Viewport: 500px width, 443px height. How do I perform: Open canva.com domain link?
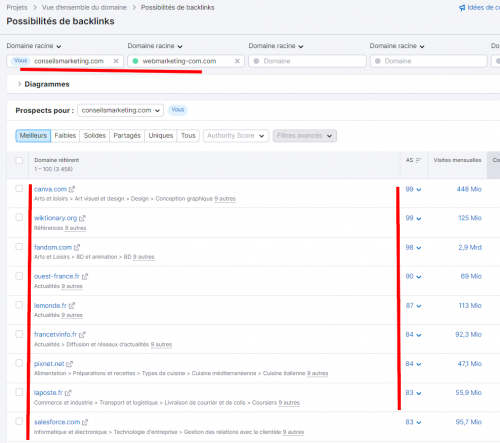click(x=50, y=189)
